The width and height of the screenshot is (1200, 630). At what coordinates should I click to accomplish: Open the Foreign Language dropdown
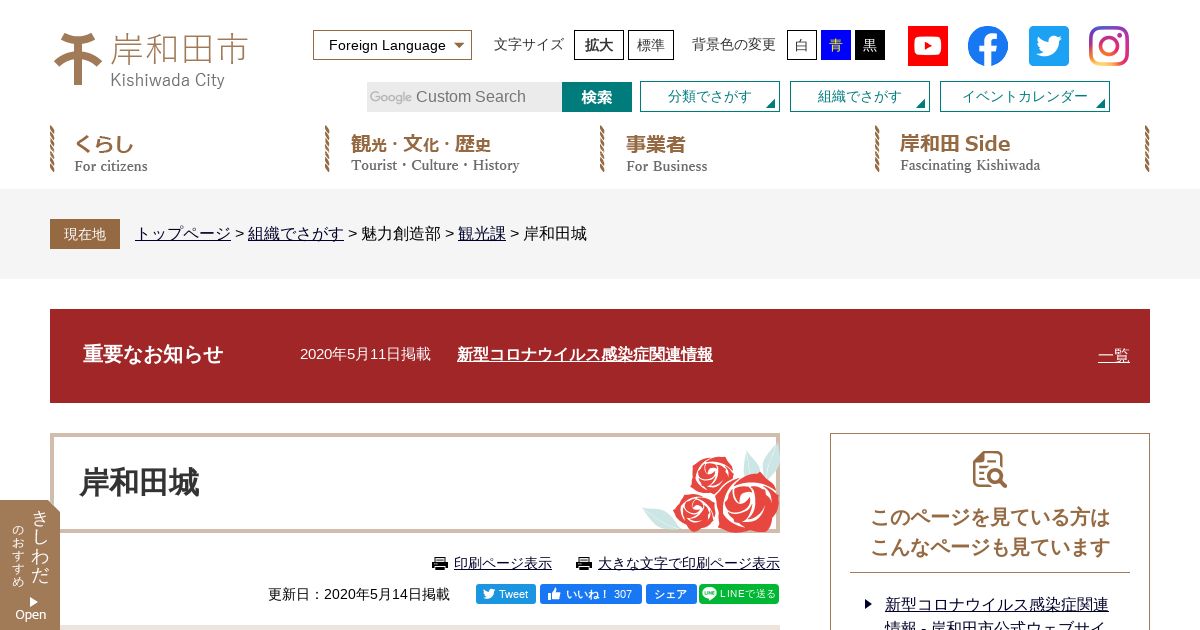(392, 45)
